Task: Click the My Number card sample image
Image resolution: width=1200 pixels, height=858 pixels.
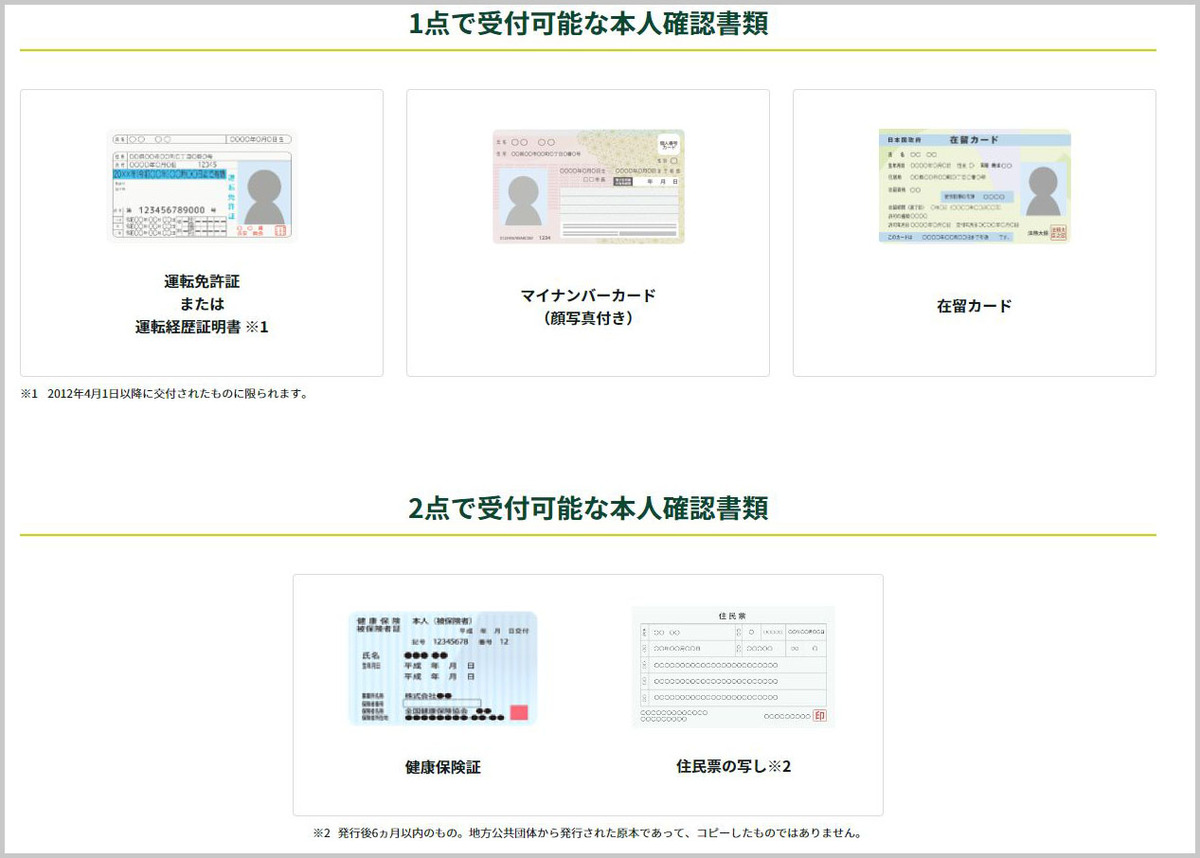Action: point(588,187)
